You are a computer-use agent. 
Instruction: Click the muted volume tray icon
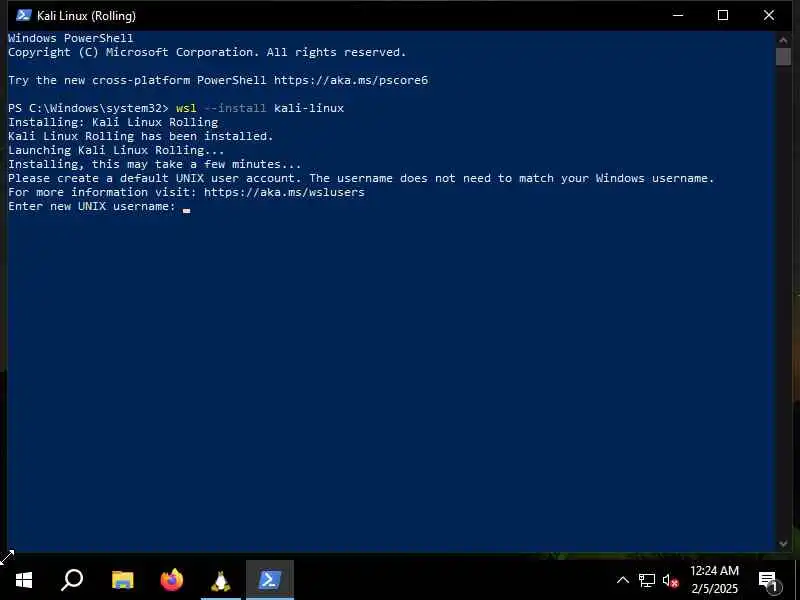670,581
